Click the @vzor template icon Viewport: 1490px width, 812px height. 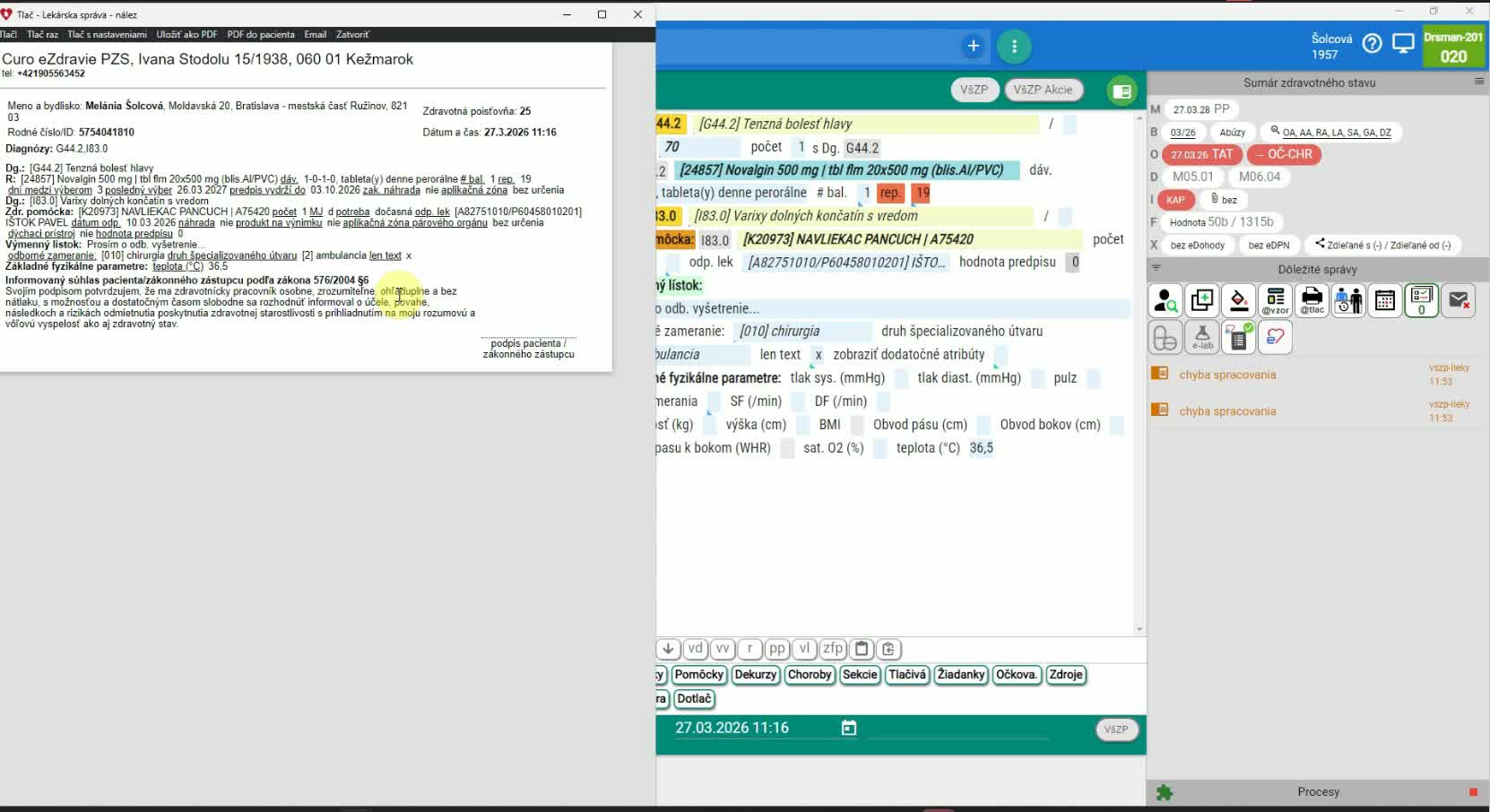click(x=1275, y=301)
